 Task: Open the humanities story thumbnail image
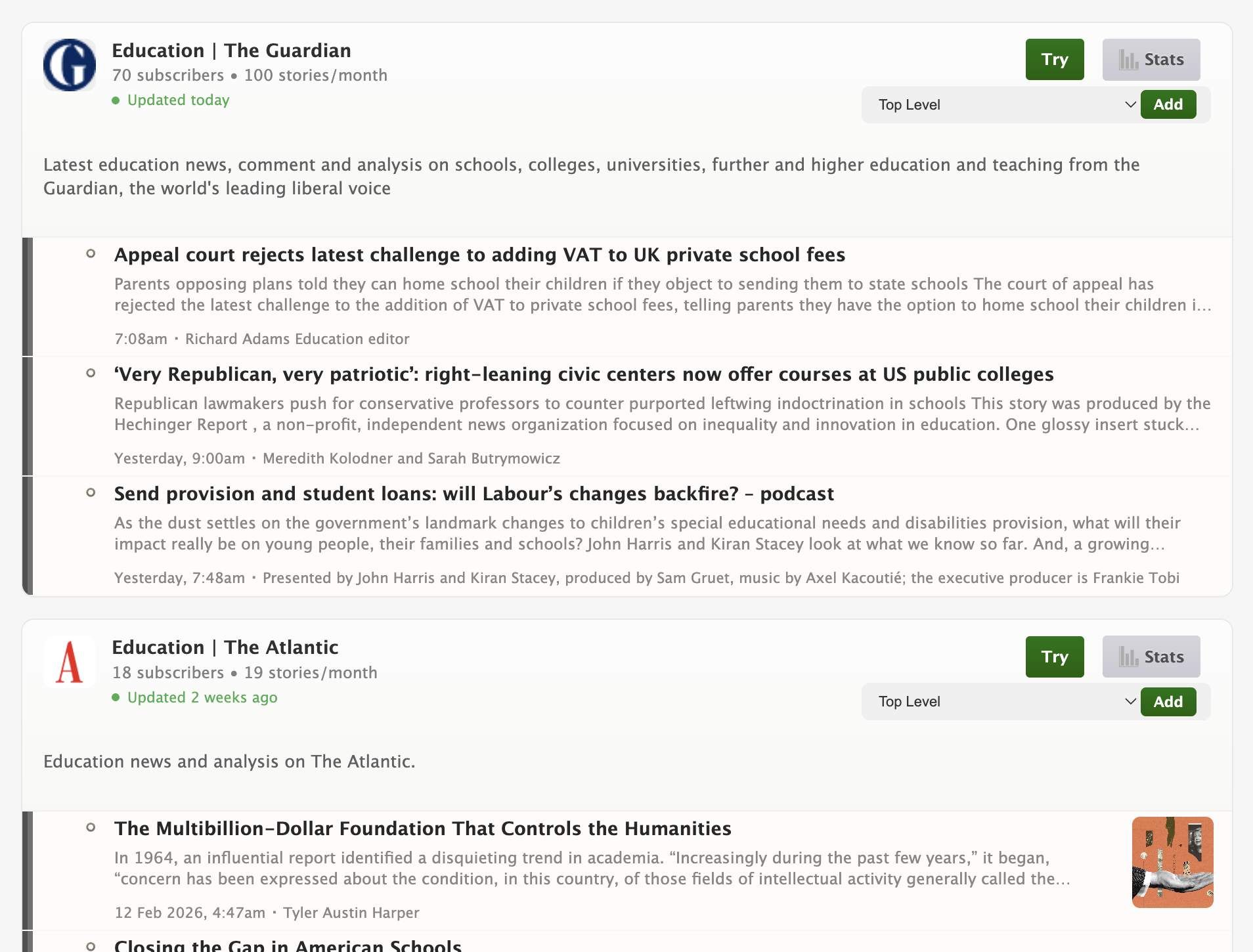tap(1172, 862)
